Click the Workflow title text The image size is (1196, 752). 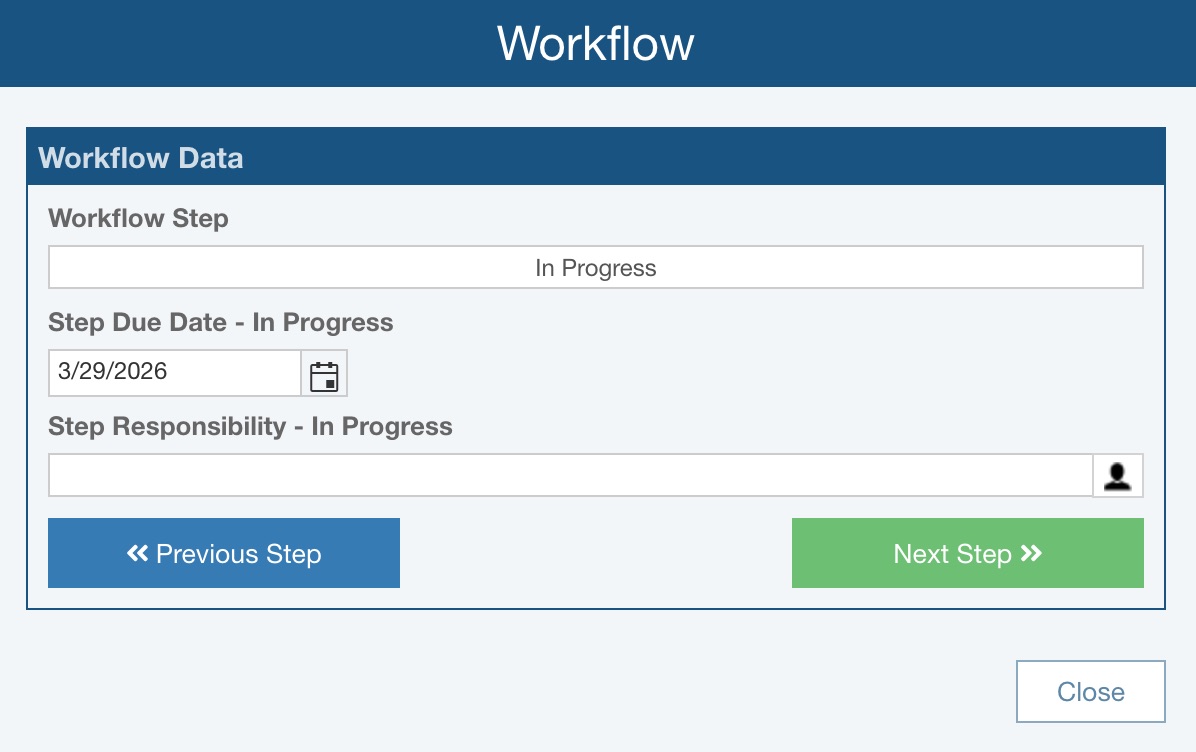click(x=596, y=43)
